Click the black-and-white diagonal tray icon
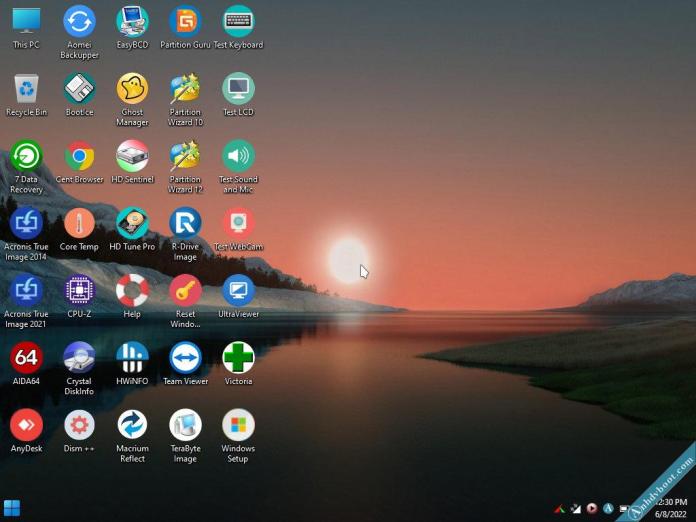 [x=576, y=509]
